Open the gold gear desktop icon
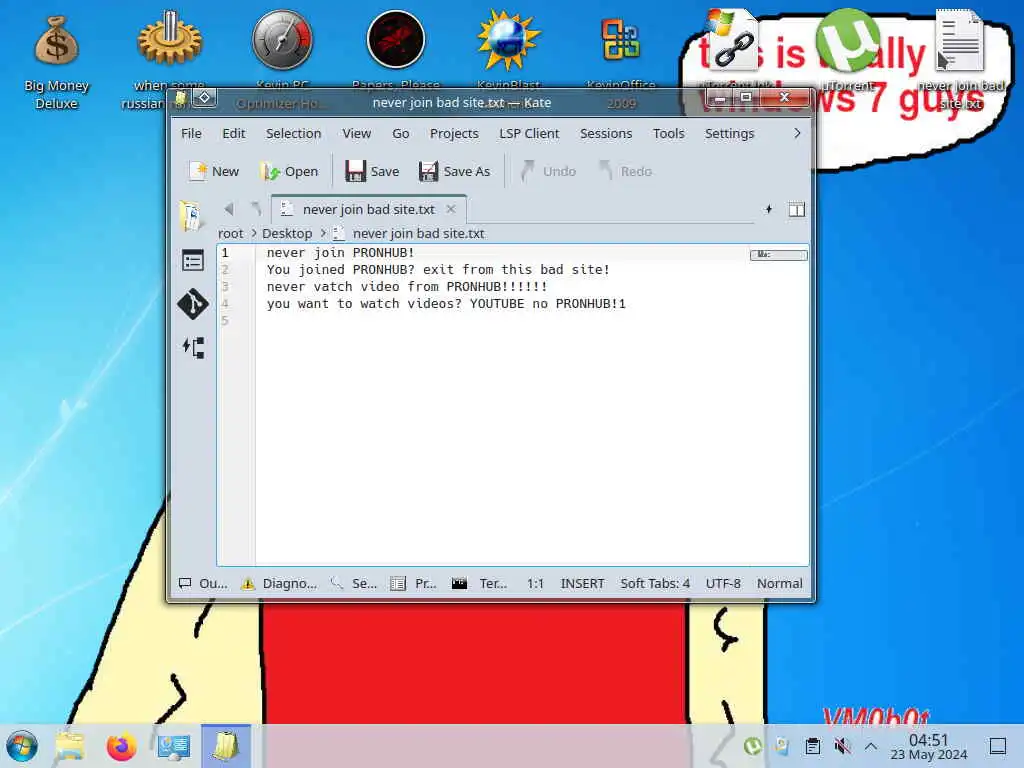 (x=169, y=59)
